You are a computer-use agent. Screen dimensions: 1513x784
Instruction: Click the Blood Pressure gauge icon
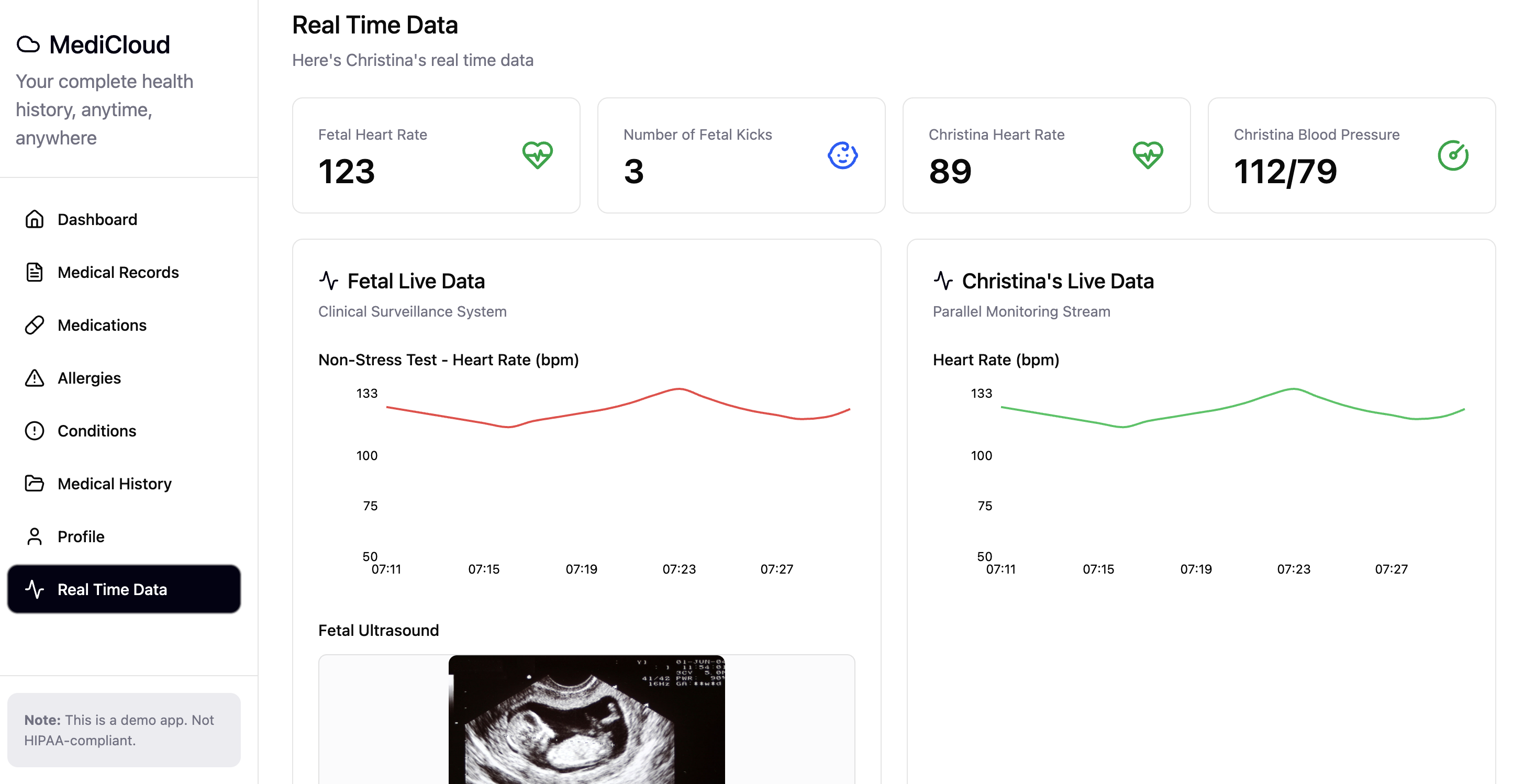pyautogui.click(x=1452, y=155)
